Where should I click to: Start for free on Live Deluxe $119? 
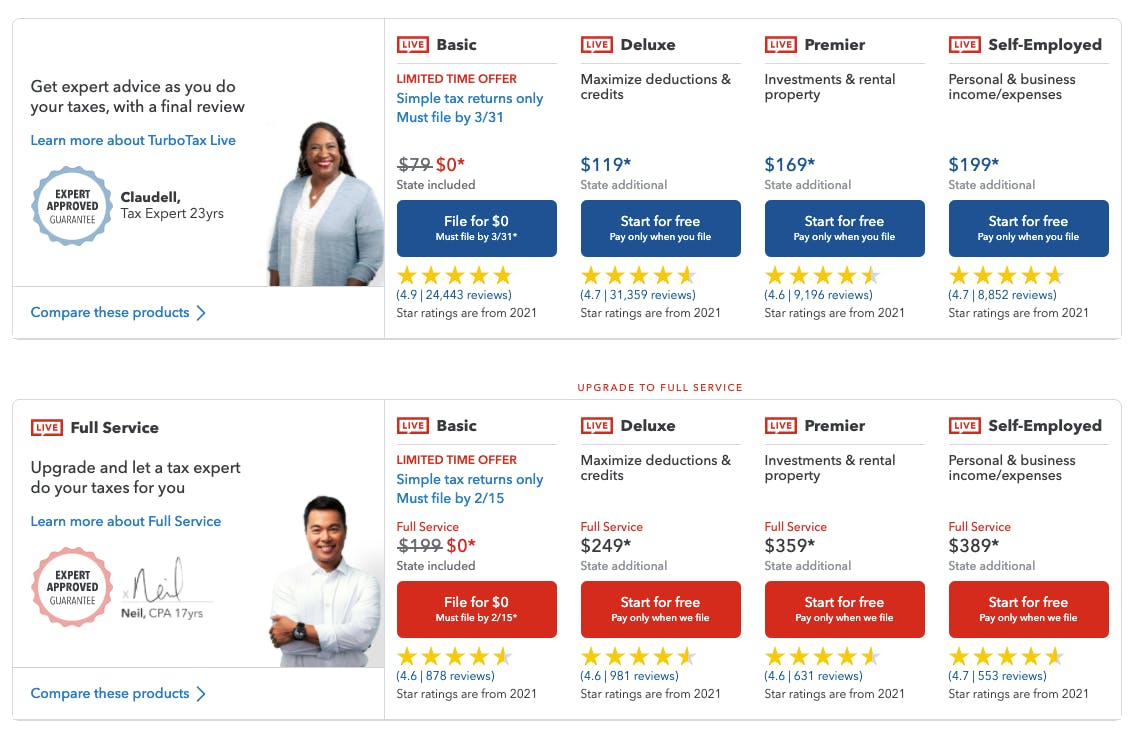(660, 228)
